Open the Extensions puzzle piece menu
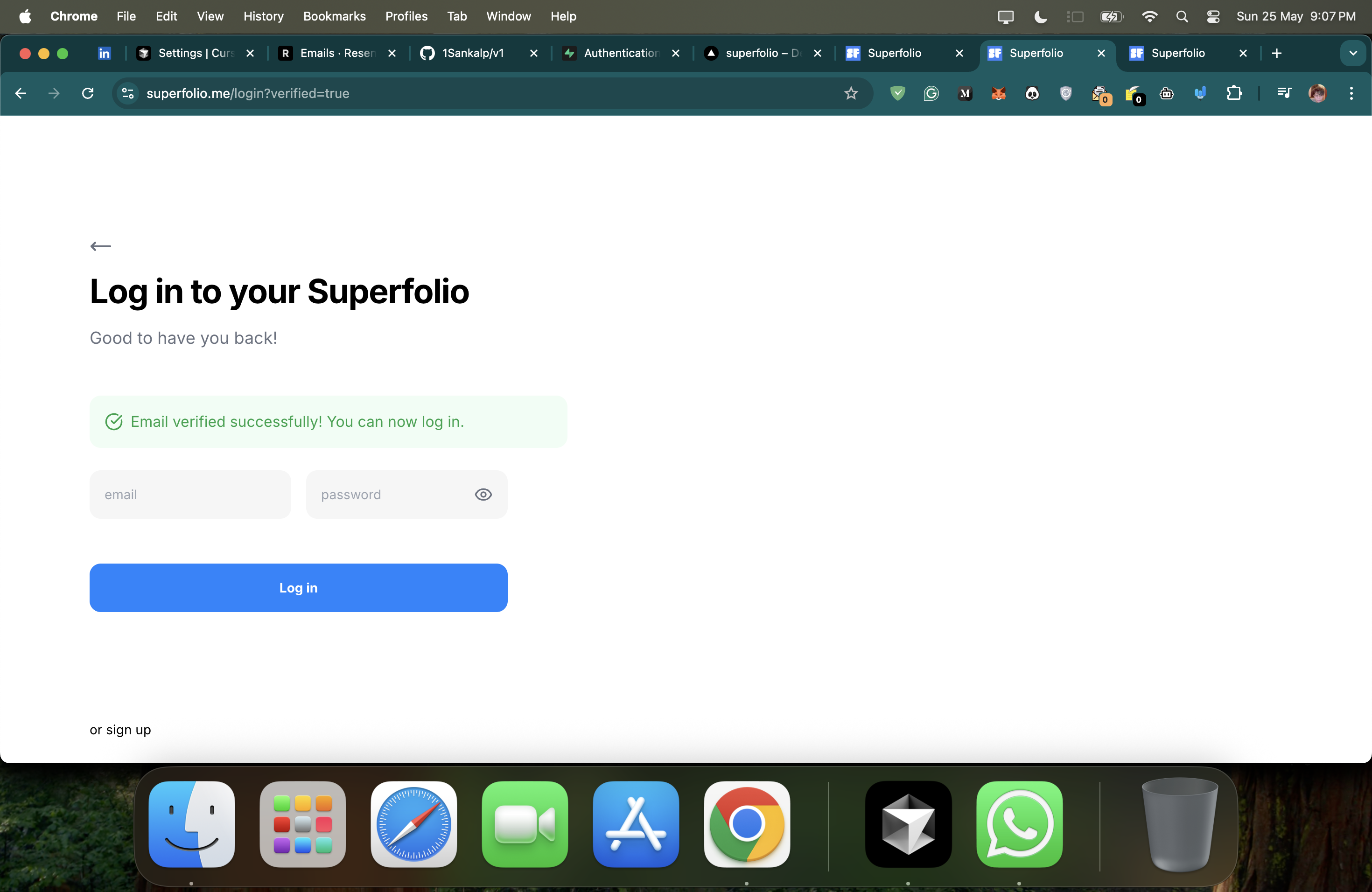Image resolution: width=1372 pixels, height=892 pixels. [x=1234, y=93]
